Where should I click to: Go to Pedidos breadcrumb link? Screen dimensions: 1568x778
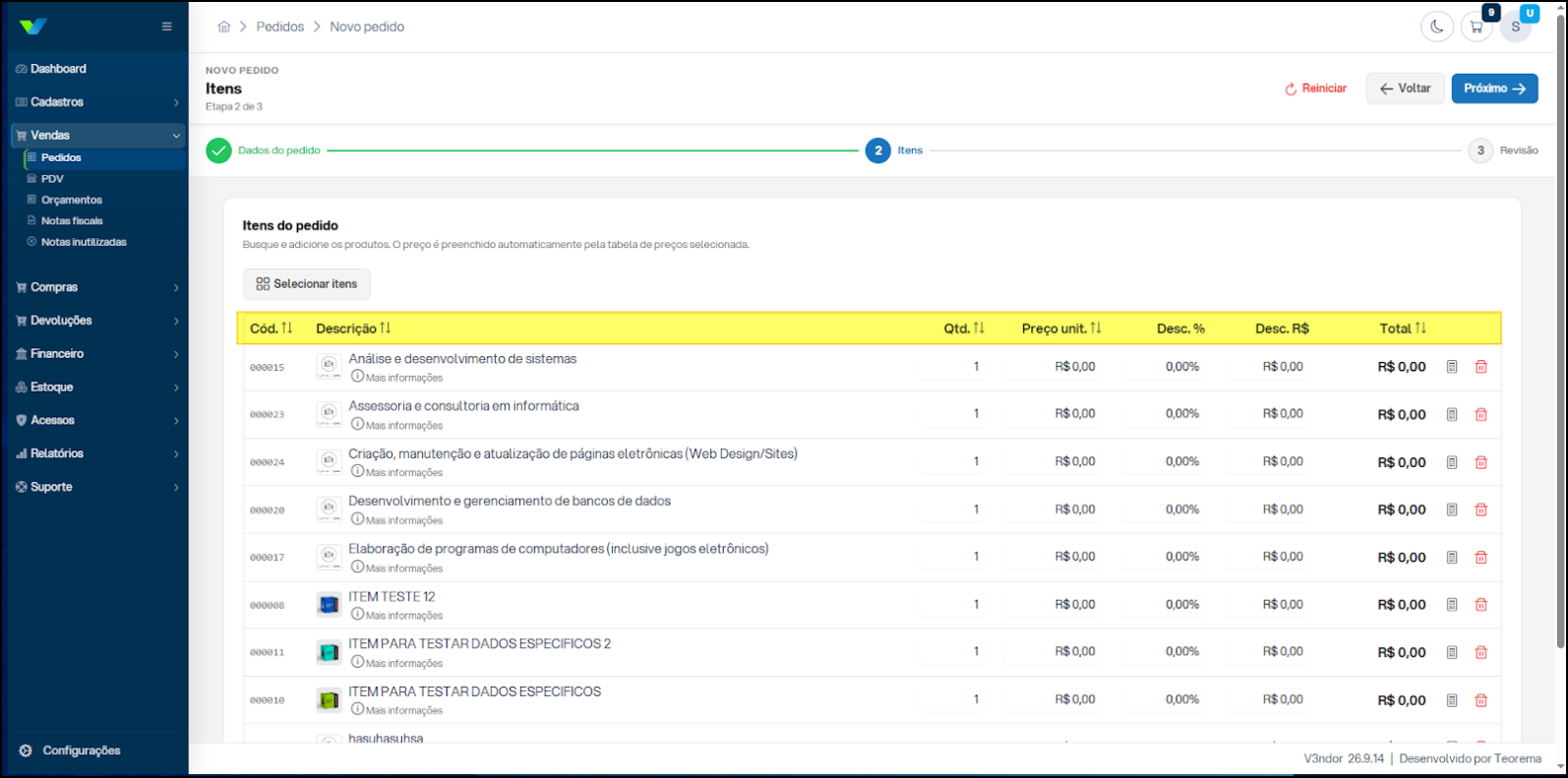[x=280, y=27]
